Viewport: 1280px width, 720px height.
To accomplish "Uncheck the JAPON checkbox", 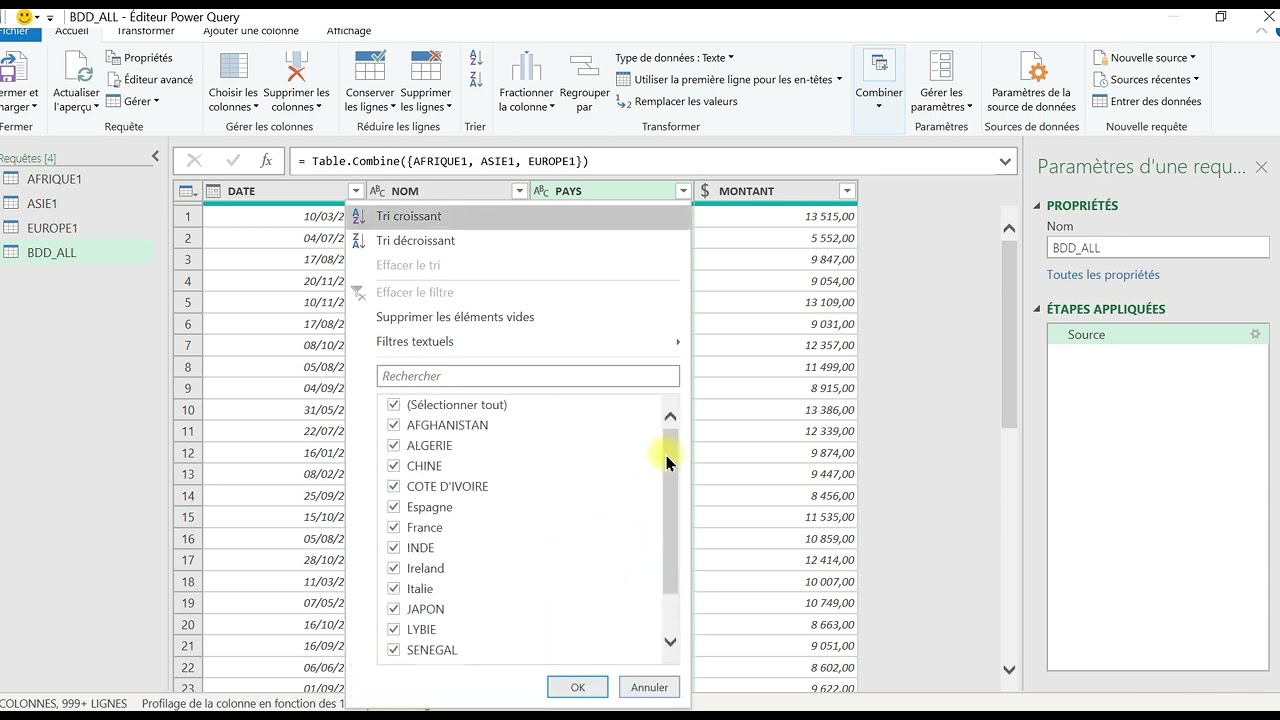I will (x=394, y=609).
